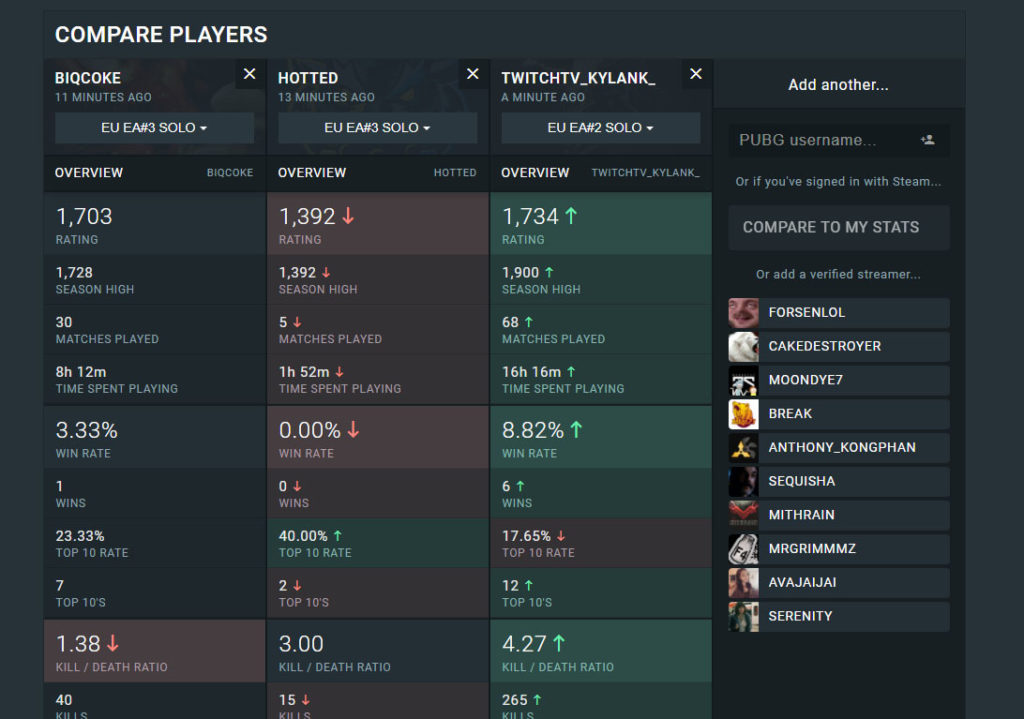Open the EU EA#2 SOLO dropdown

(600, 128)
